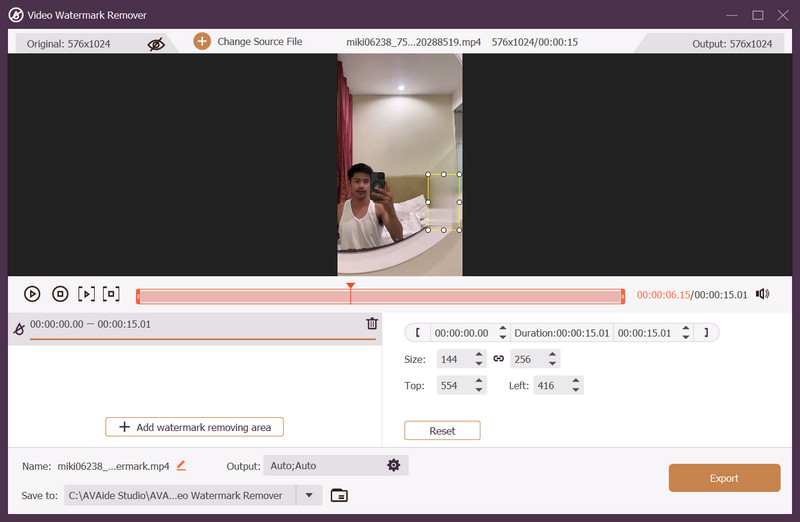Image resolution: width=800 pixels, height=522 pixels.
Task: Click the frame selection bracket icon
Action: (x=111, y=294)
